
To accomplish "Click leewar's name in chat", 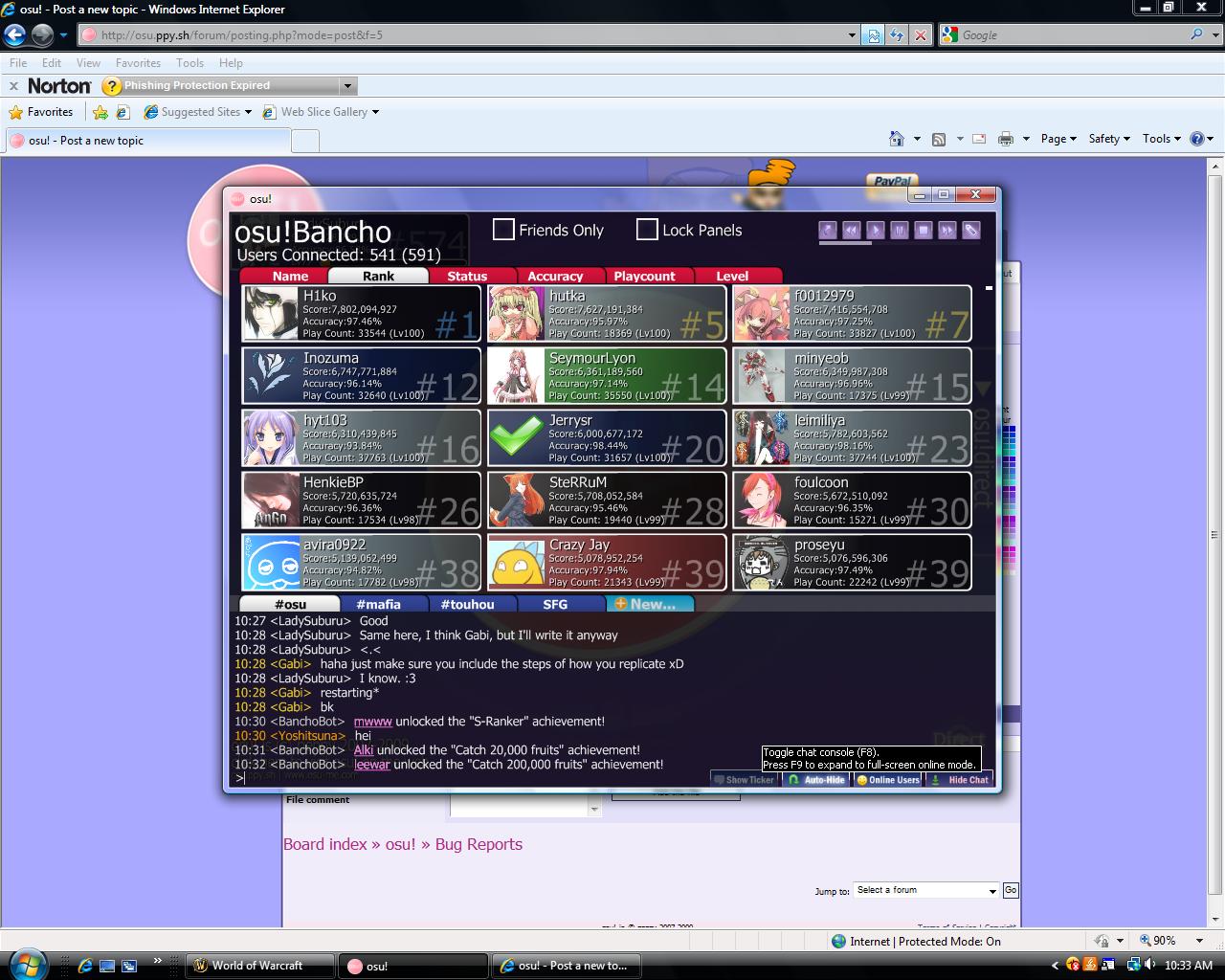I will point(372,765).
